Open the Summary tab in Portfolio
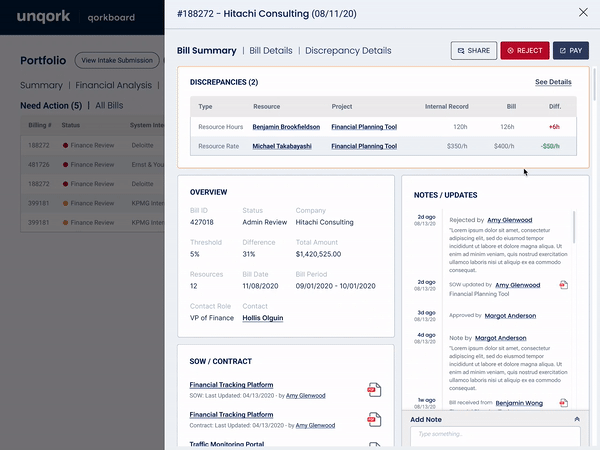 [x=41, y=85]
